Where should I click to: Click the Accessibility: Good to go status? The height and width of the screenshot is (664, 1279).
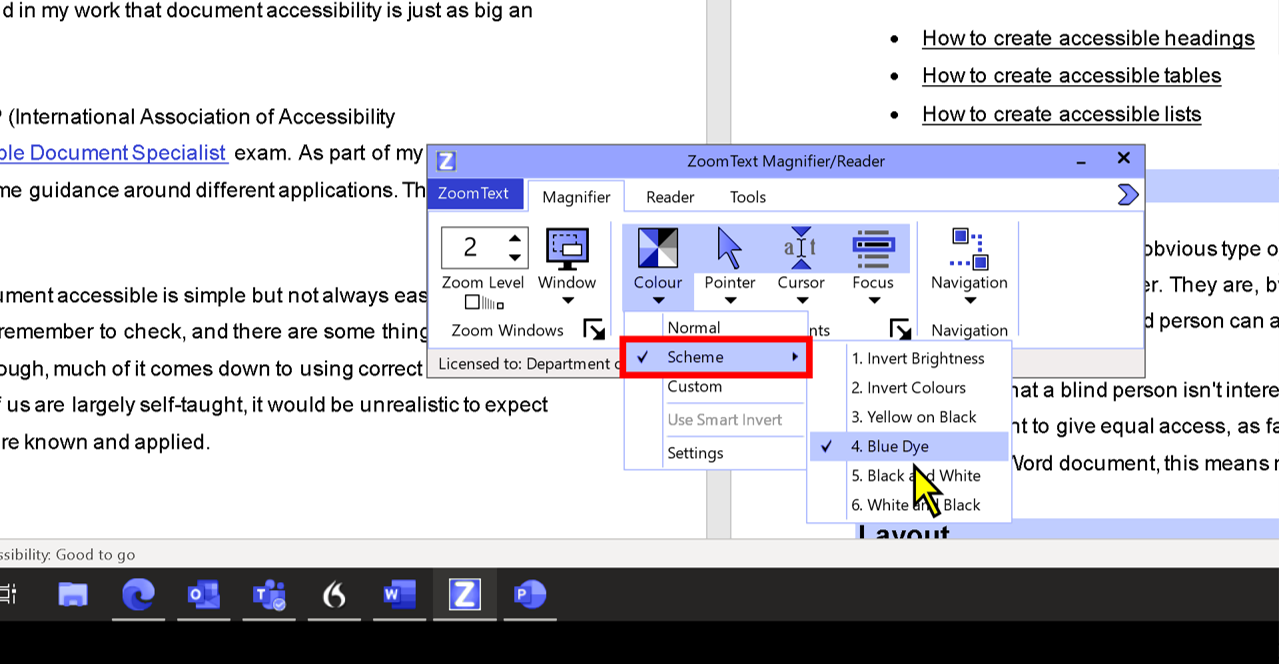click(x=67, y=555)
